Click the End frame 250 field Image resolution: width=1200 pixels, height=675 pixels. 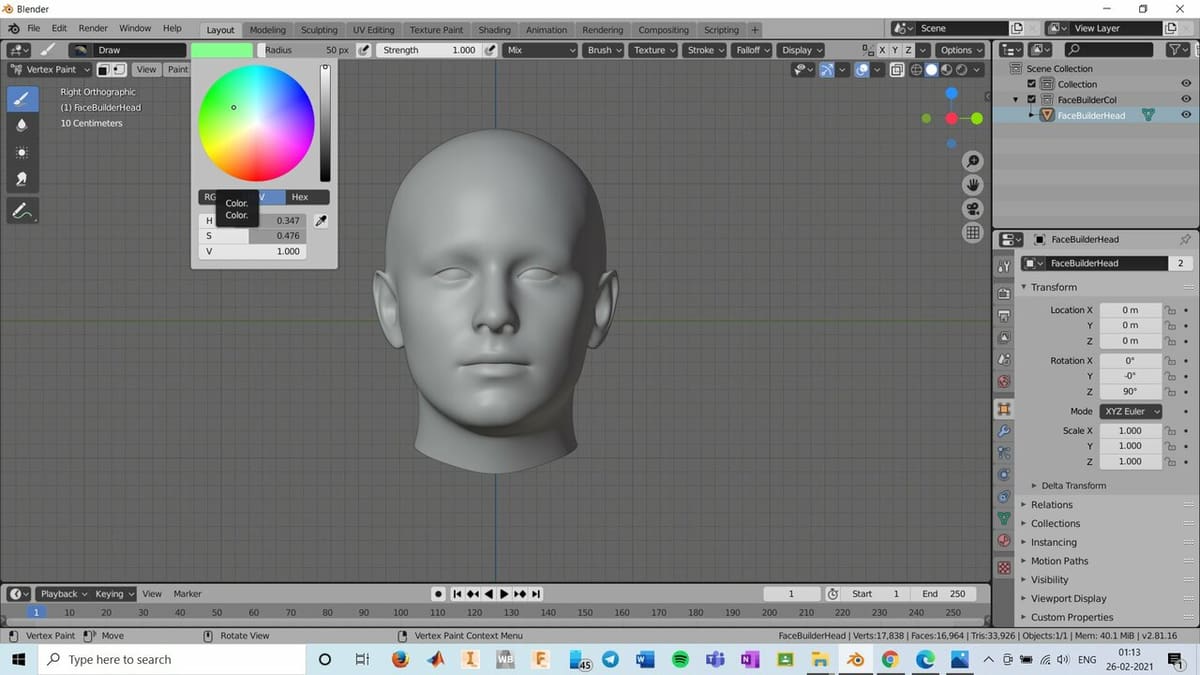(942, 594)
